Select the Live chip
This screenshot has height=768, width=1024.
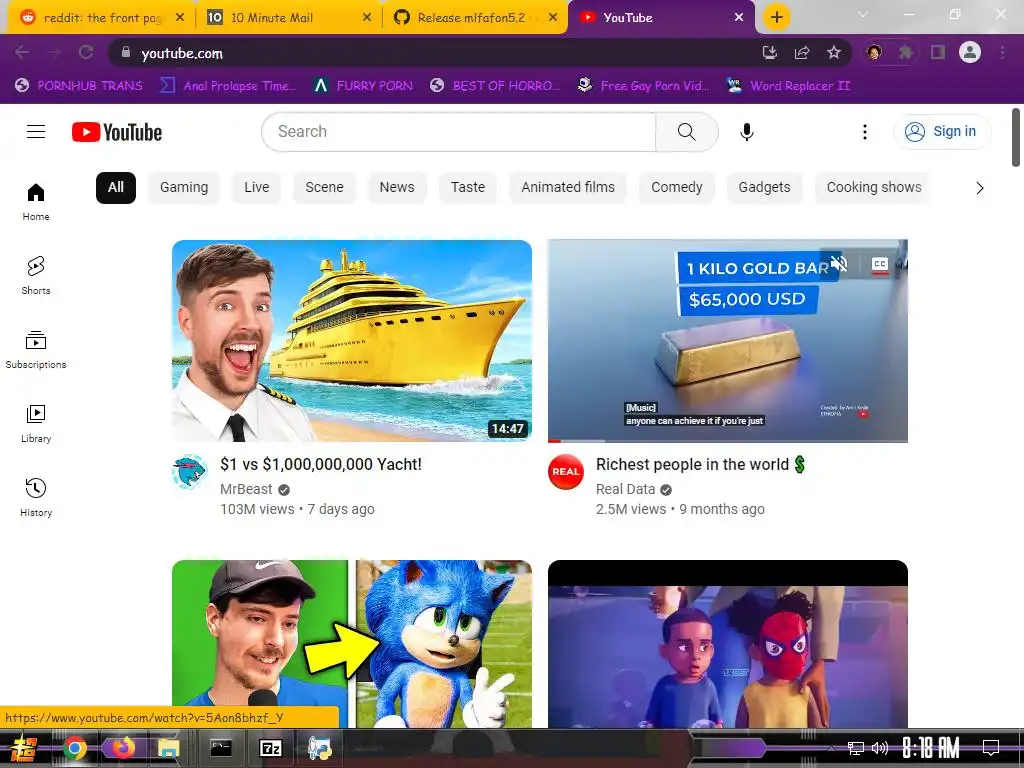coord(257,188)
